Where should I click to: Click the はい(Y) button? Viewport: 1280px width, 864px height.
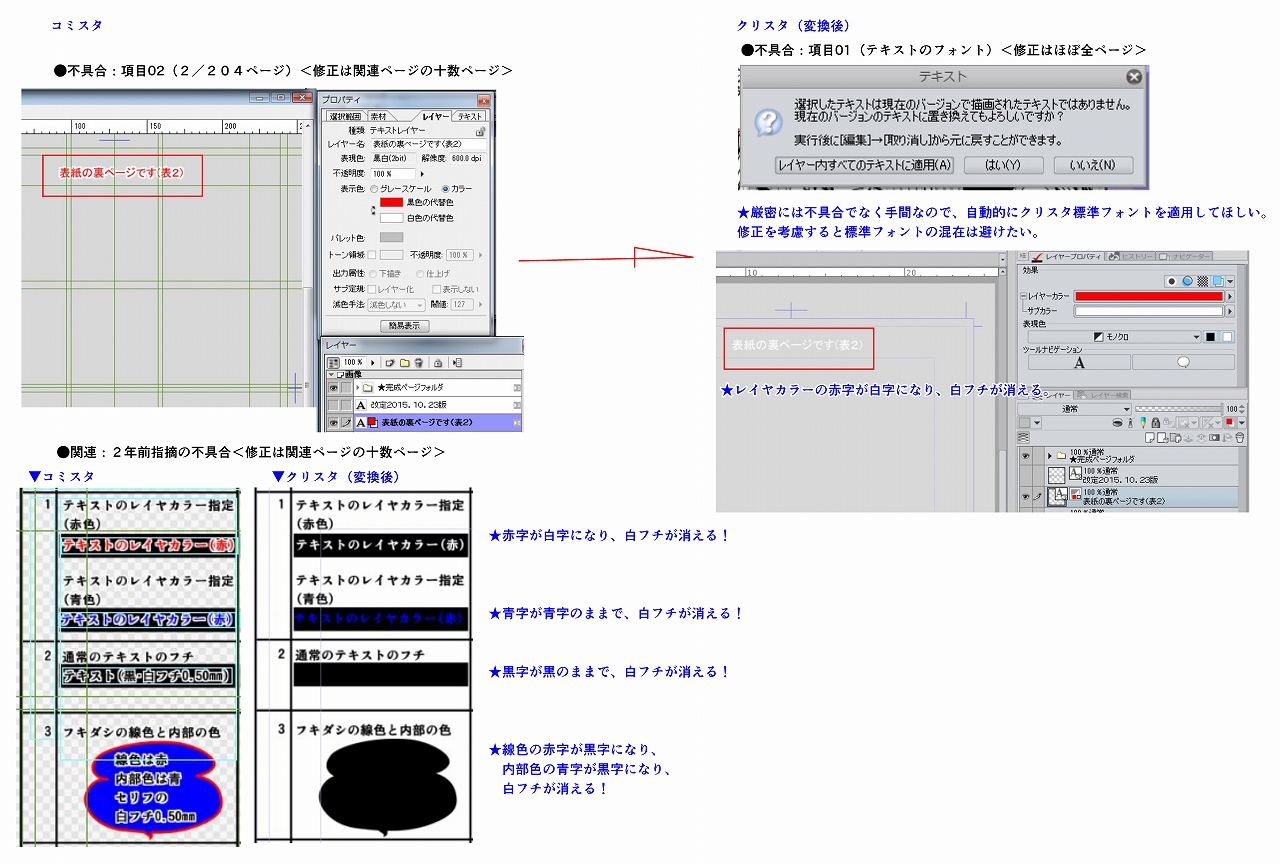(1004, 165)
